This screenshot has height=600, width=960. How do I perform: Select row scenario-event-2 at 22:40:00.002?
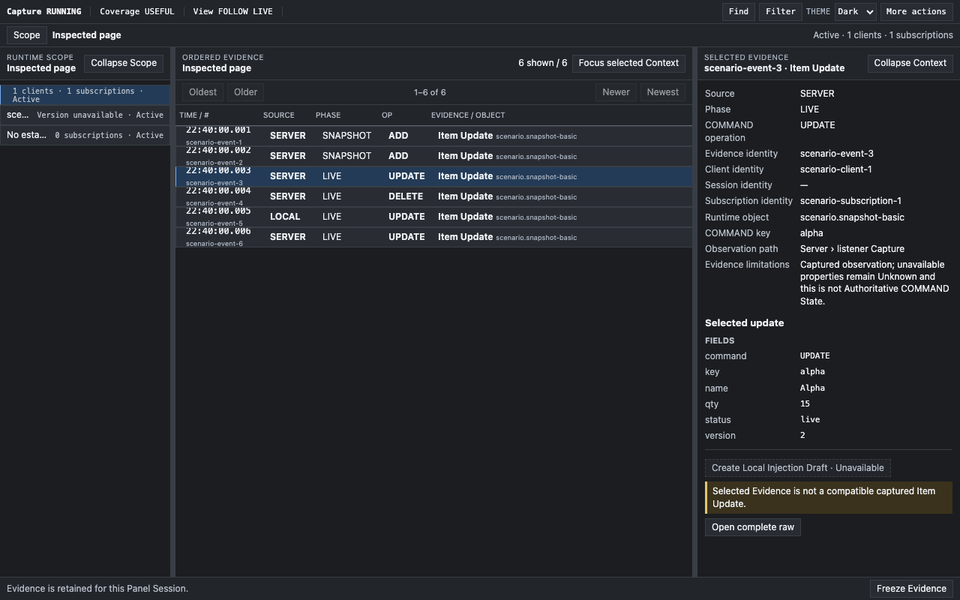434,156
